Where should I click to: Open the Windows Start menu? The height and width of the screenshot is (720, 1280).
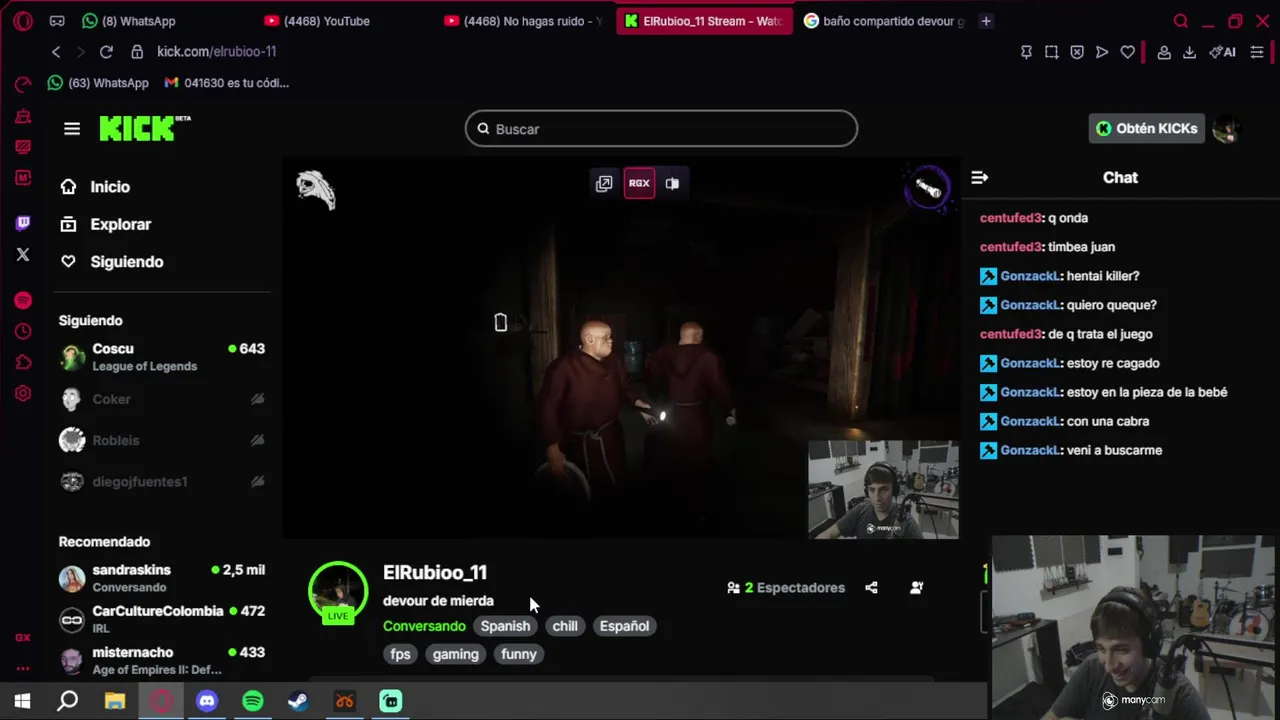[x=22, y=701]
